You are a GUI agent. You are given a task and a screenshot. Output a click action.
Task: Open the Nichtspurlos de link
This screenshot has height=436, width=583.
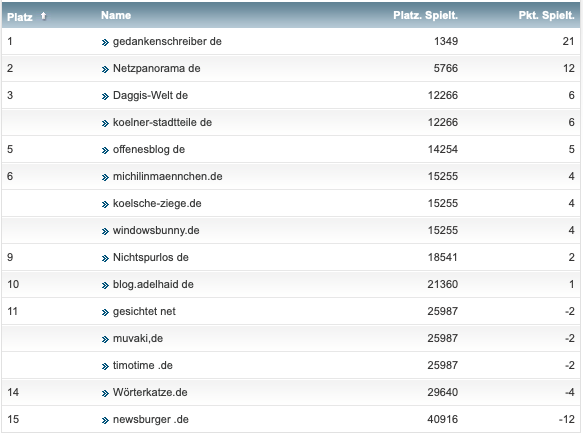(151, 257)
